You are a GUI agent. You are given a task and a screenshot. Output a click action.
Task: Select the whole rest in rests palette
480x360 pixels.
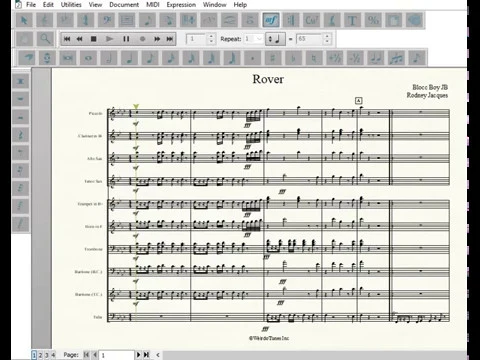point(20,99)
